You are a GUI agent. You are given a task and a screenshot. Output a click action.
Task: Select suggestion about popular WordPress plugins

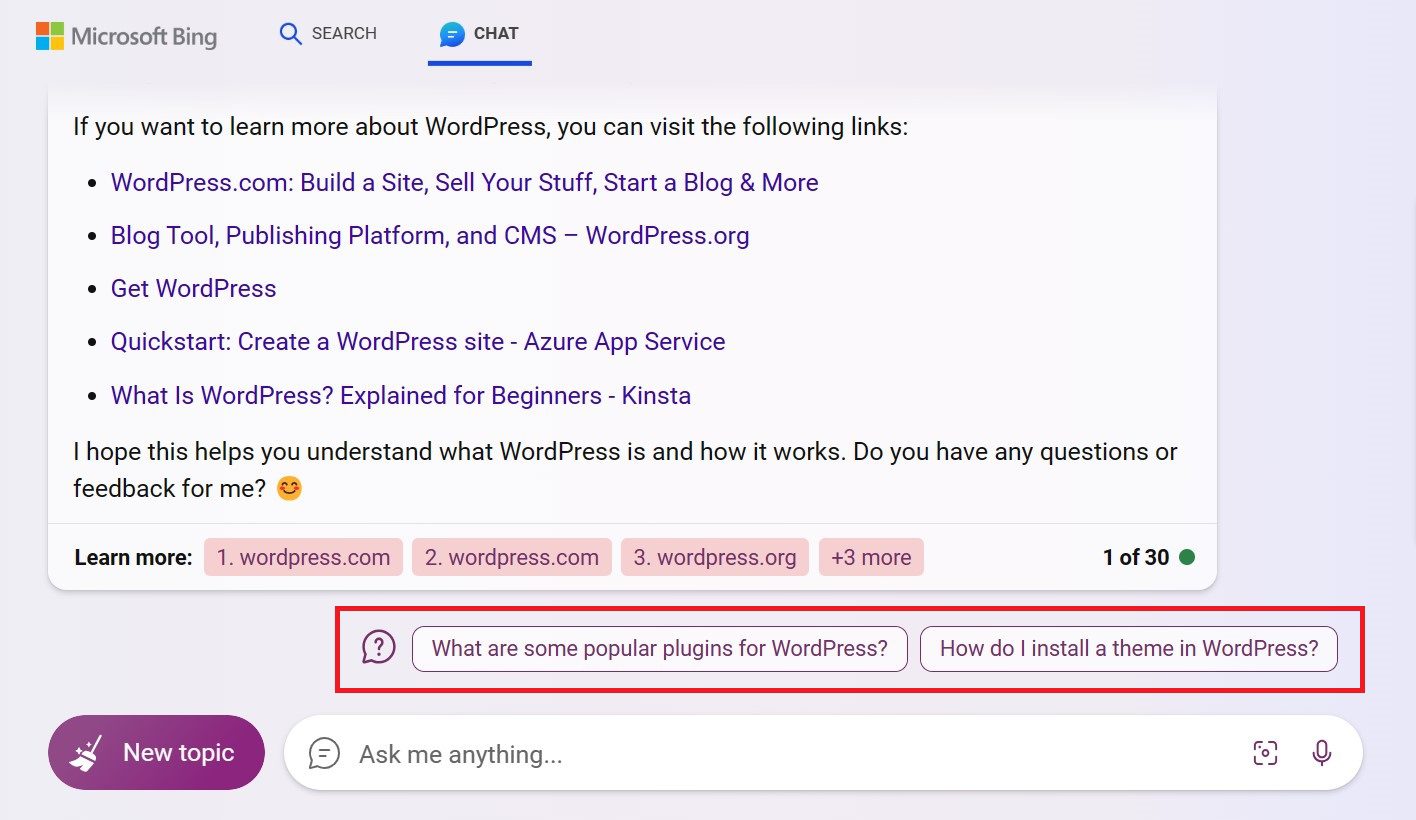coord(659,648)
